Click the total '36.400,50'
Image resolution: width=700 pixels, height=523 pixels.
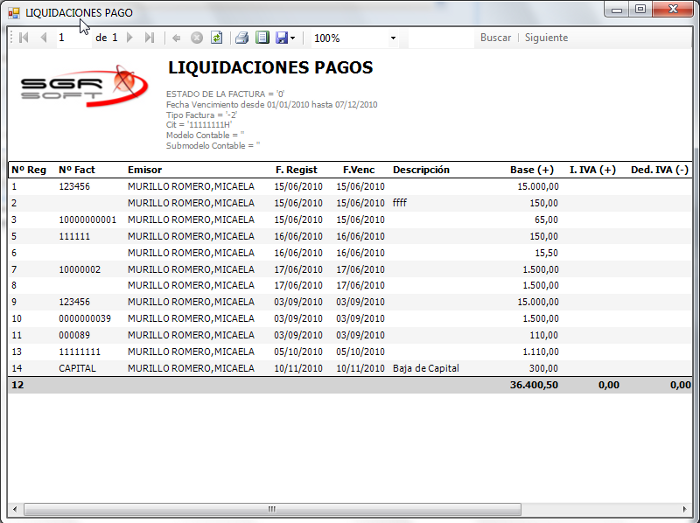pos(534,385)
